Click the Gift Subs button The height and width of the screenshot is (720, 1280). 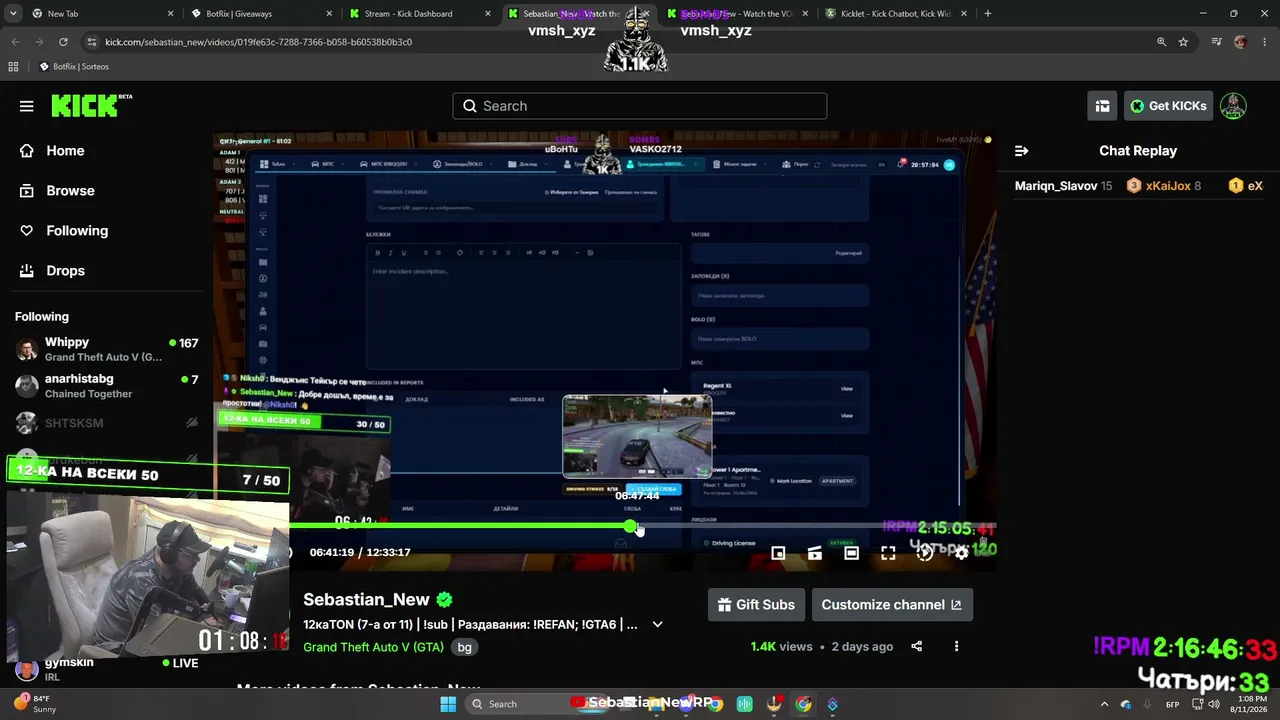coord(756,605)
